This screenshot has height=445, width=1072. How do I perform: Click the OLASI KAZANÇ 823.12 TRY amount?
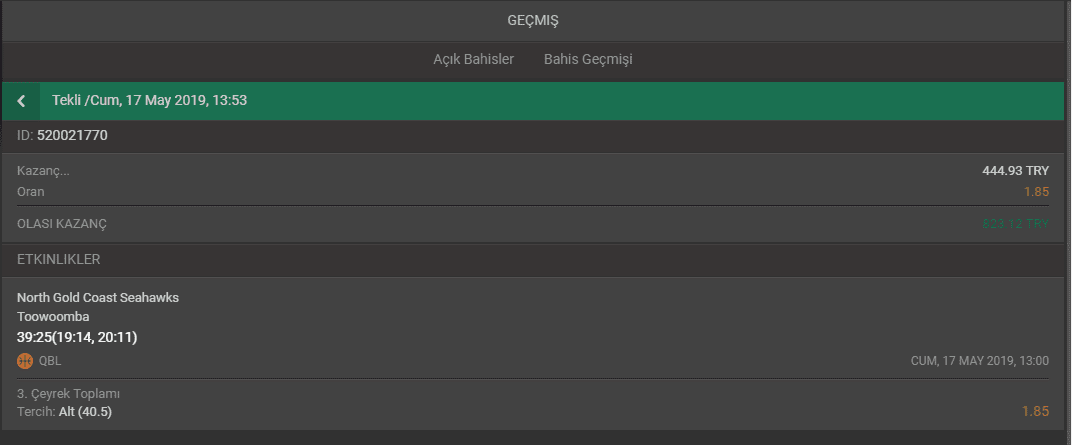pyautogui.click(x=1015, y=224)
